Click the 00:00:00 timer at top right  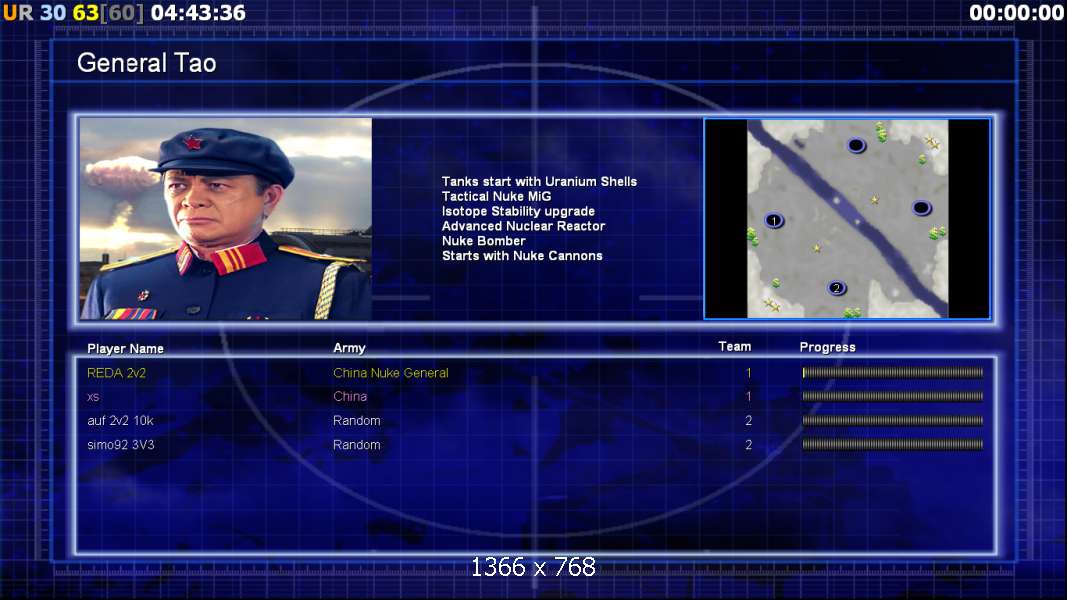tap(1017, 12)
